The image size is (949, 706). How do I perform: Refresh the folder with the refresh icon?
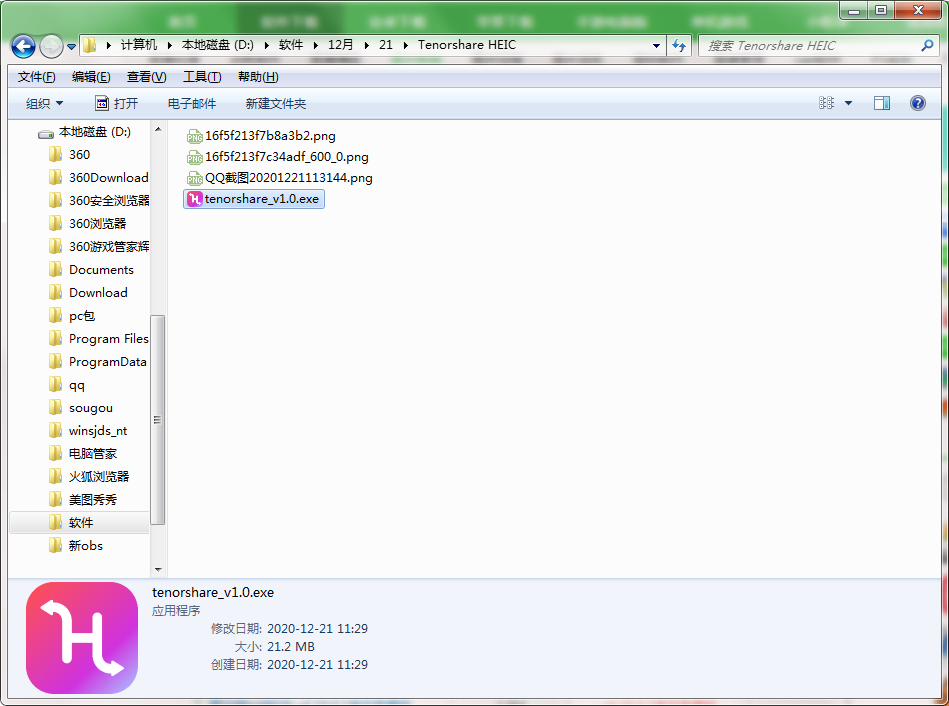click(x=679, y=45)
